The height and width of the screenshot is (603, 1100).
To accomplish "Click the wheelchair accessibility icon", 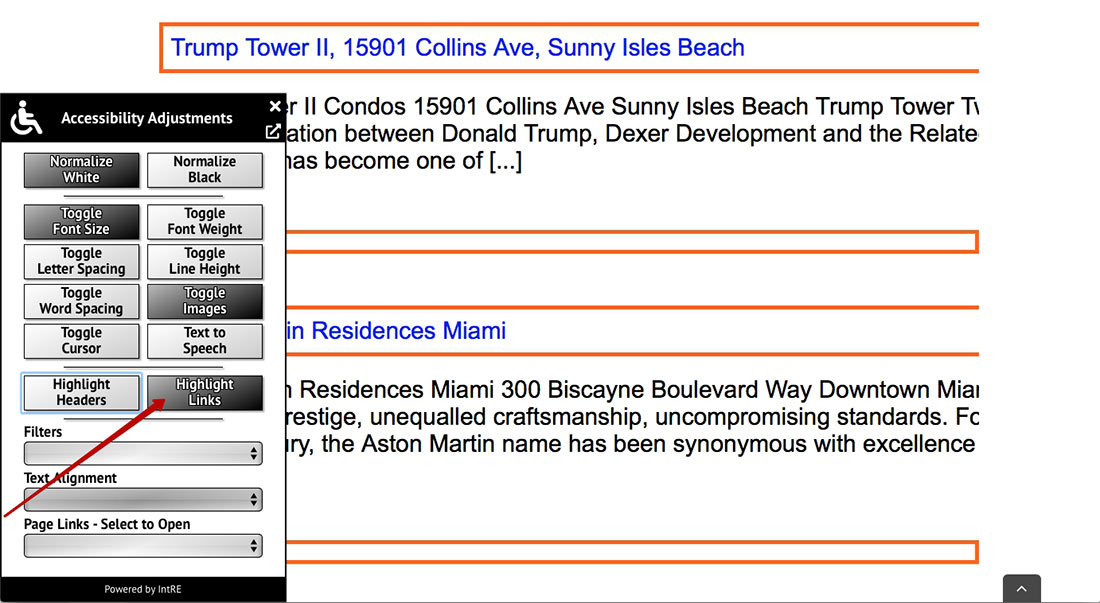I will pos(26,117).
